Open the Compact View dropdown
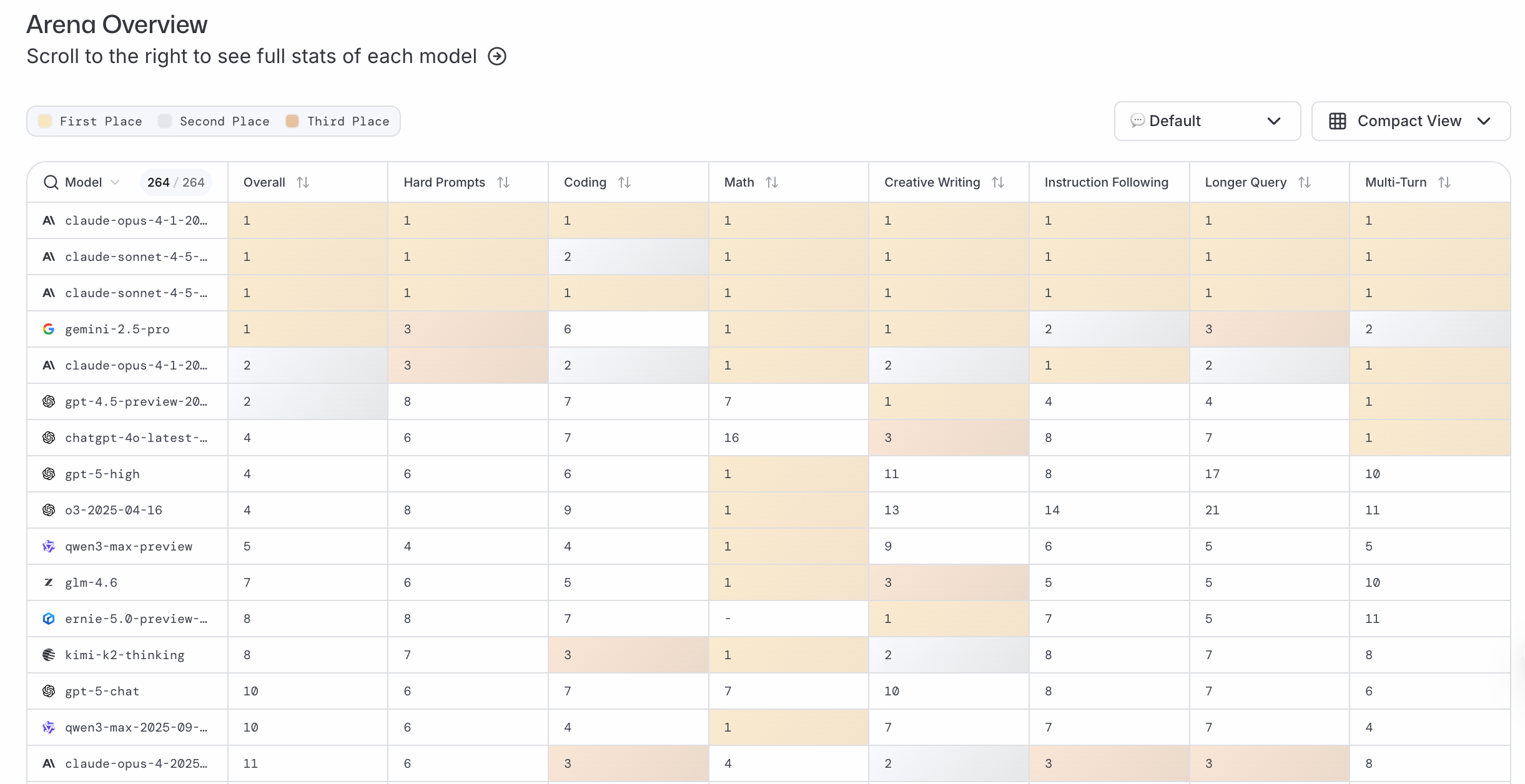The width and height of the screenshot is (1525, 784). click(1410, 121)
